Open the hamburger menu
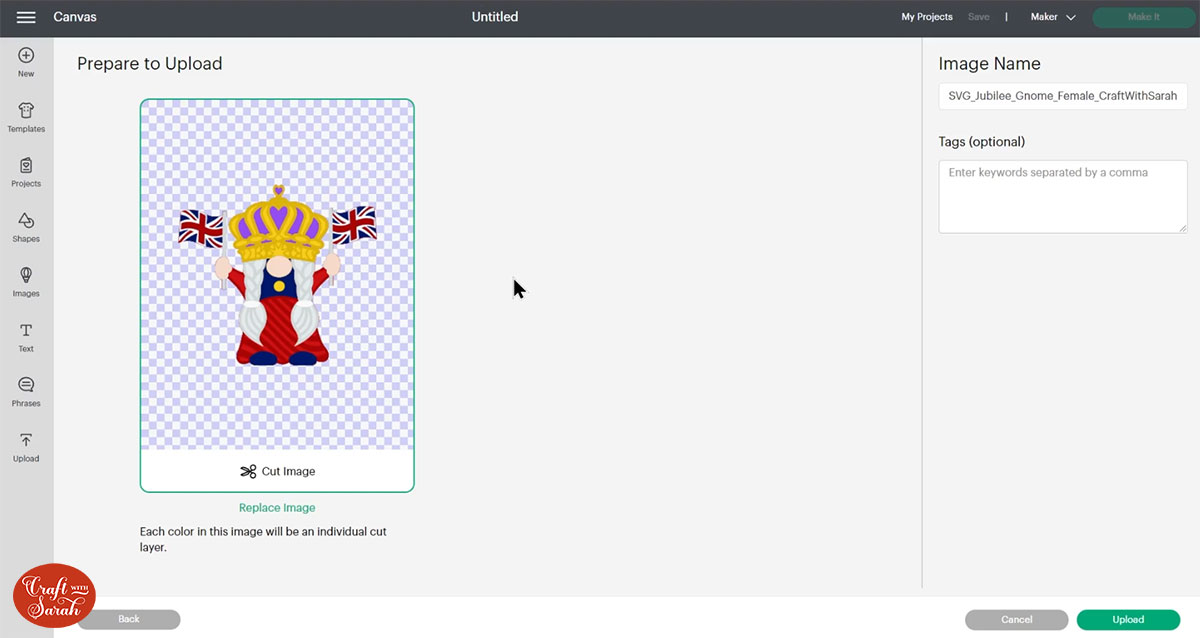 [x=26, y=16]
